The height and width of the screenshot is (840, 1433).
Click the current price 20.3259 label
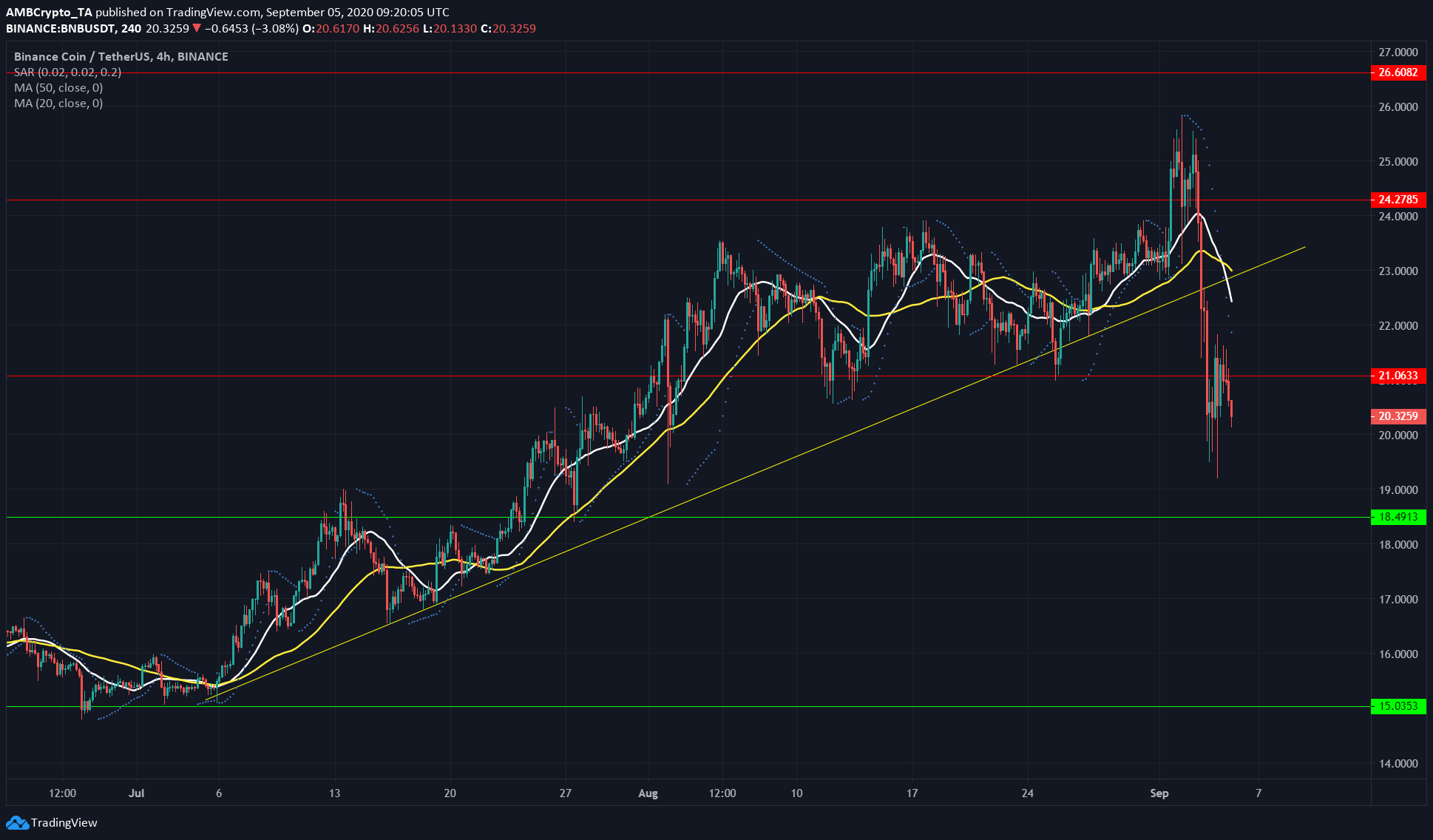pyautogui.click(x=1398, y=416)
